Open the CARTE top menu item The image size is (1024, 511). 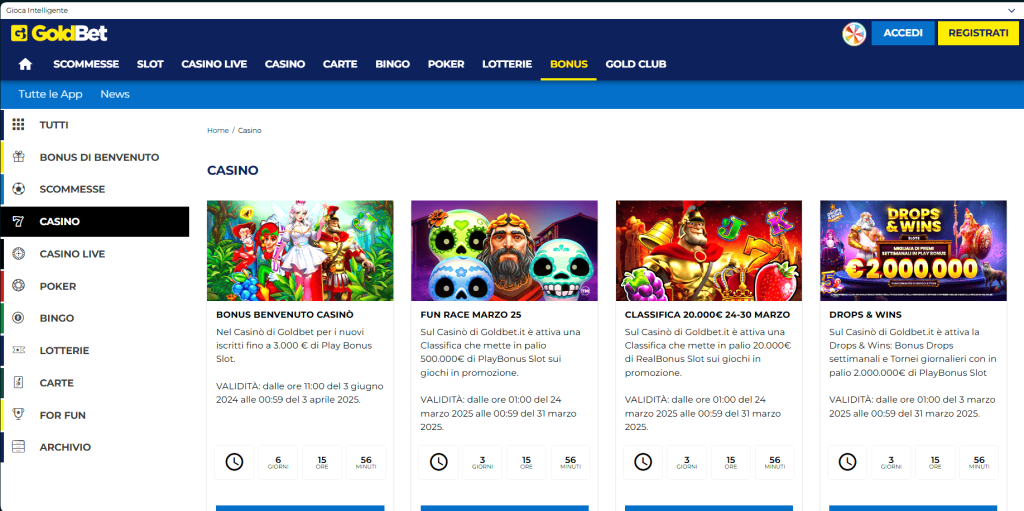click(340, 64)
